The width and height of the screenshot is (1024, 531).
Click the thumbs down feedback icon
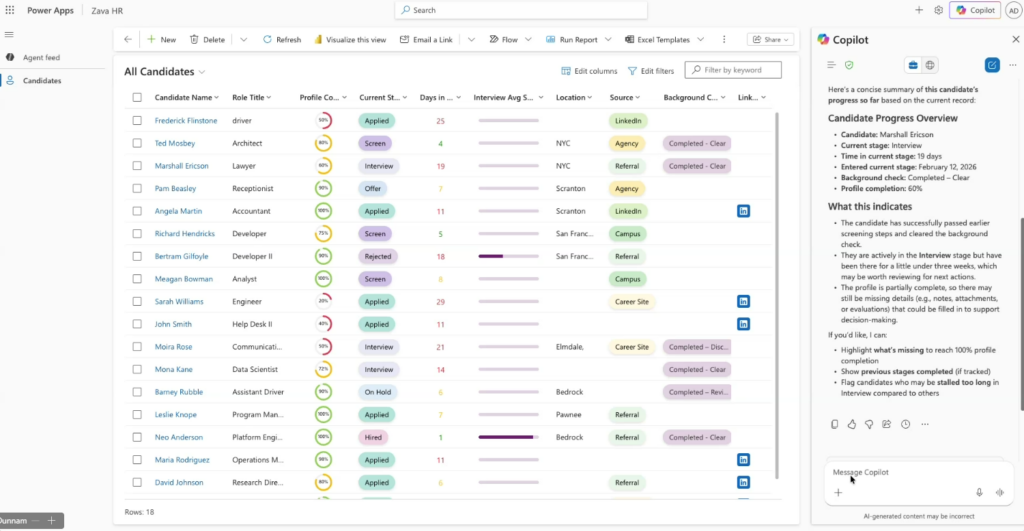point(869,424)
